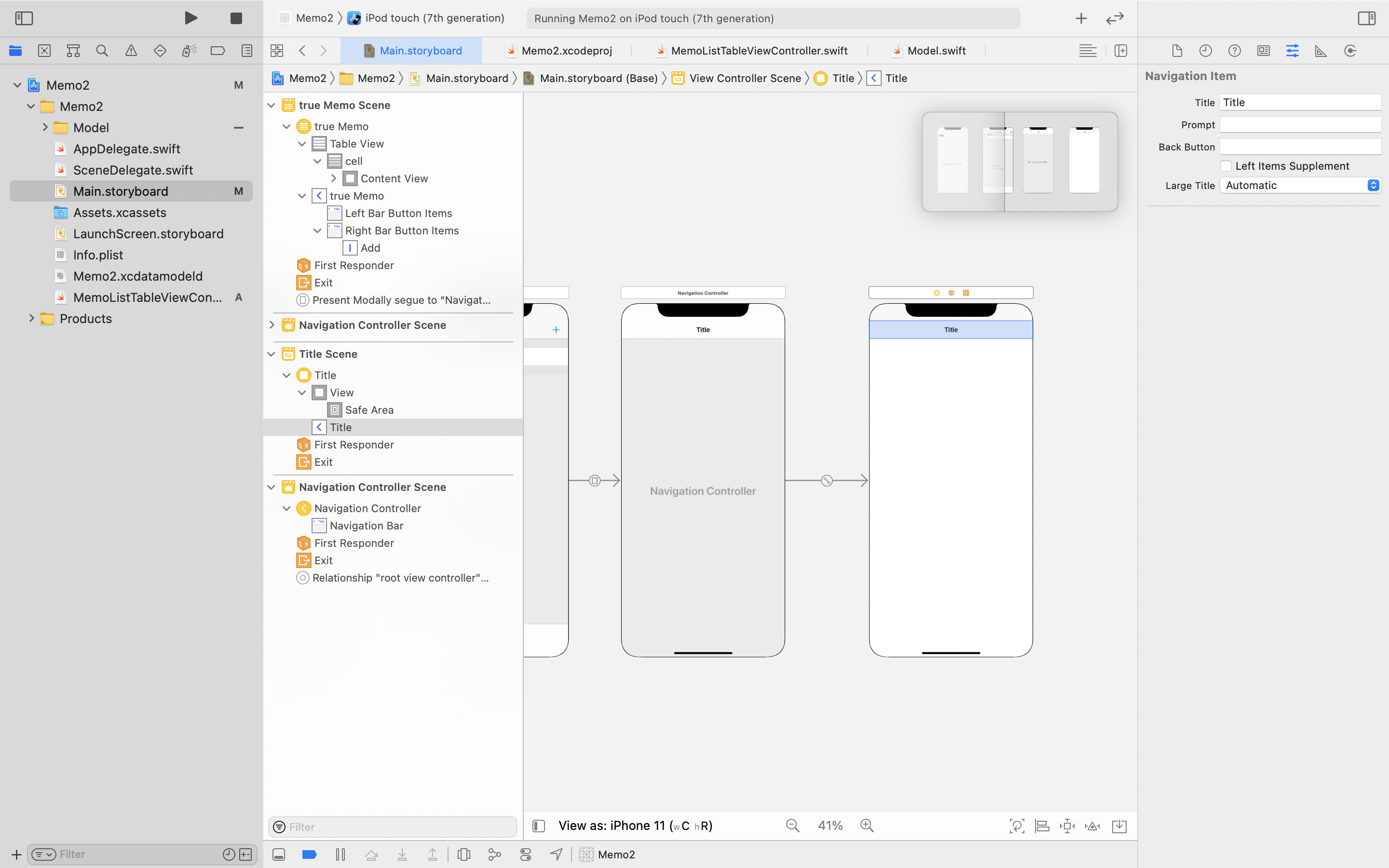Expand the collapsed Navigation Controller Scene
The width and height of the screenshot is (1389, 868).
click(x=272, y=325)
